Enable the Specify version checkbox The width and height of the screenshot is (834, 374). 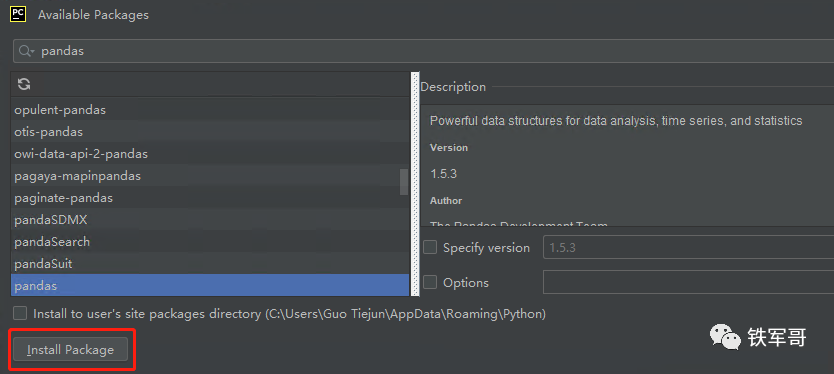(430, 247)
